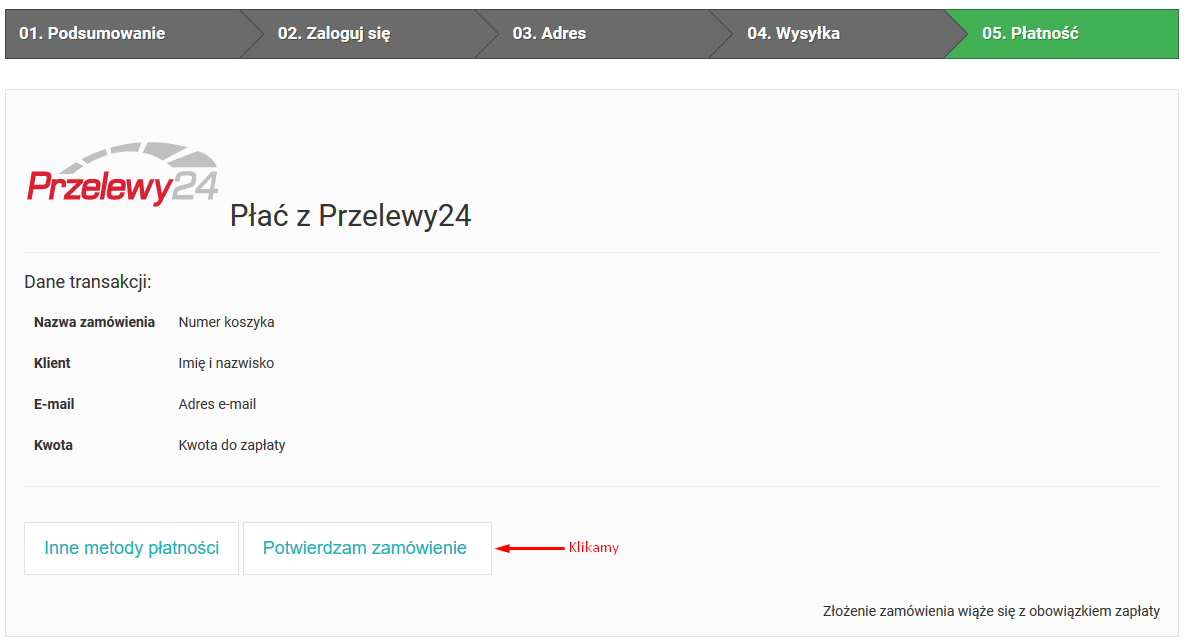
Task: Click the Adres e-mail value
Action: (x=217, y=404)
